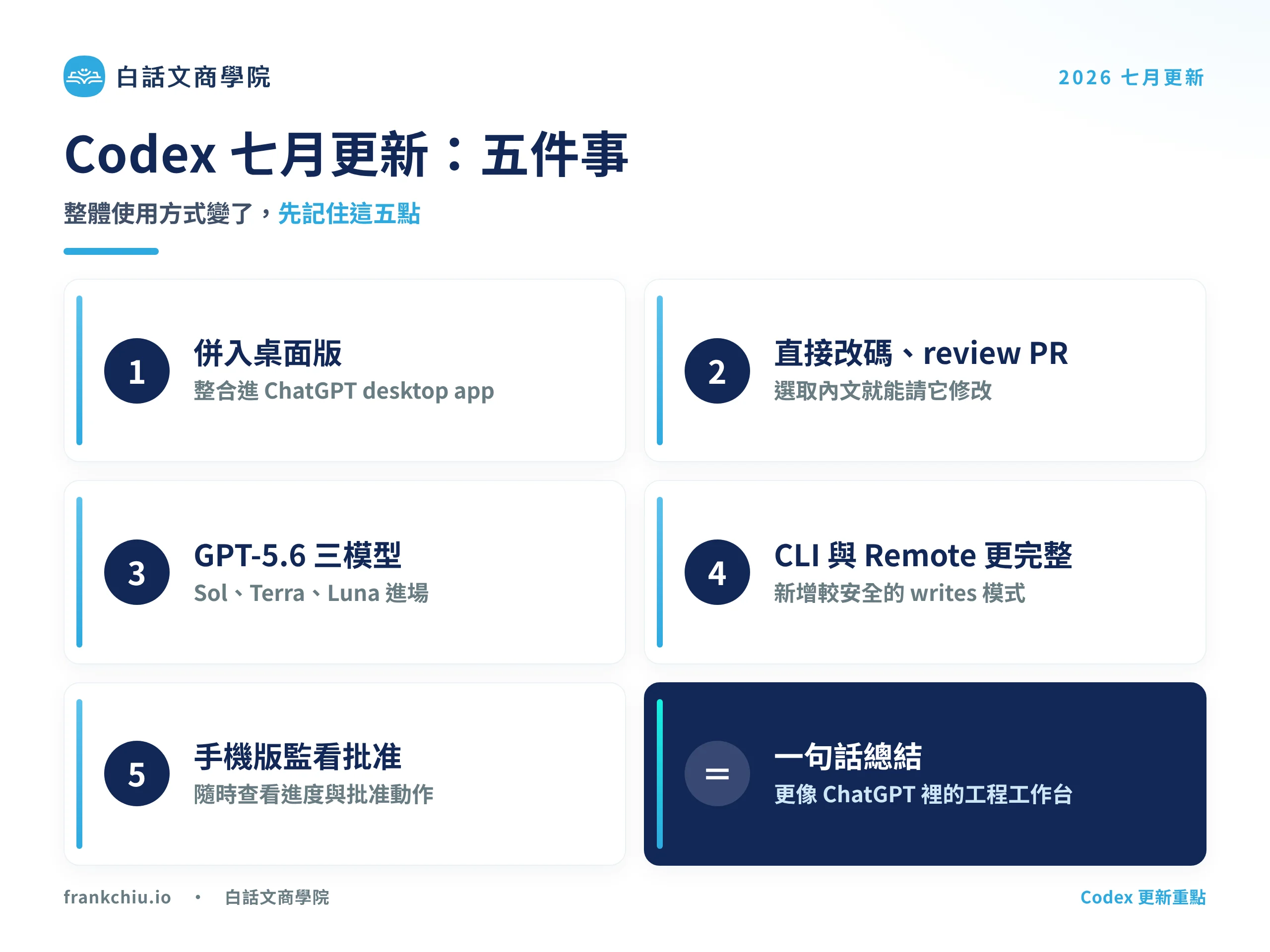Select the number 2 circle badge

click(x=717, y=371)
